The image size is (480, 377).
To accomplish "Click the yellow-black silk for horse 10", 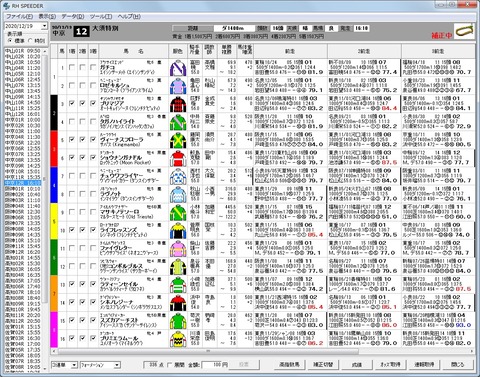I will pyautogui.click(x=178, y=230).
